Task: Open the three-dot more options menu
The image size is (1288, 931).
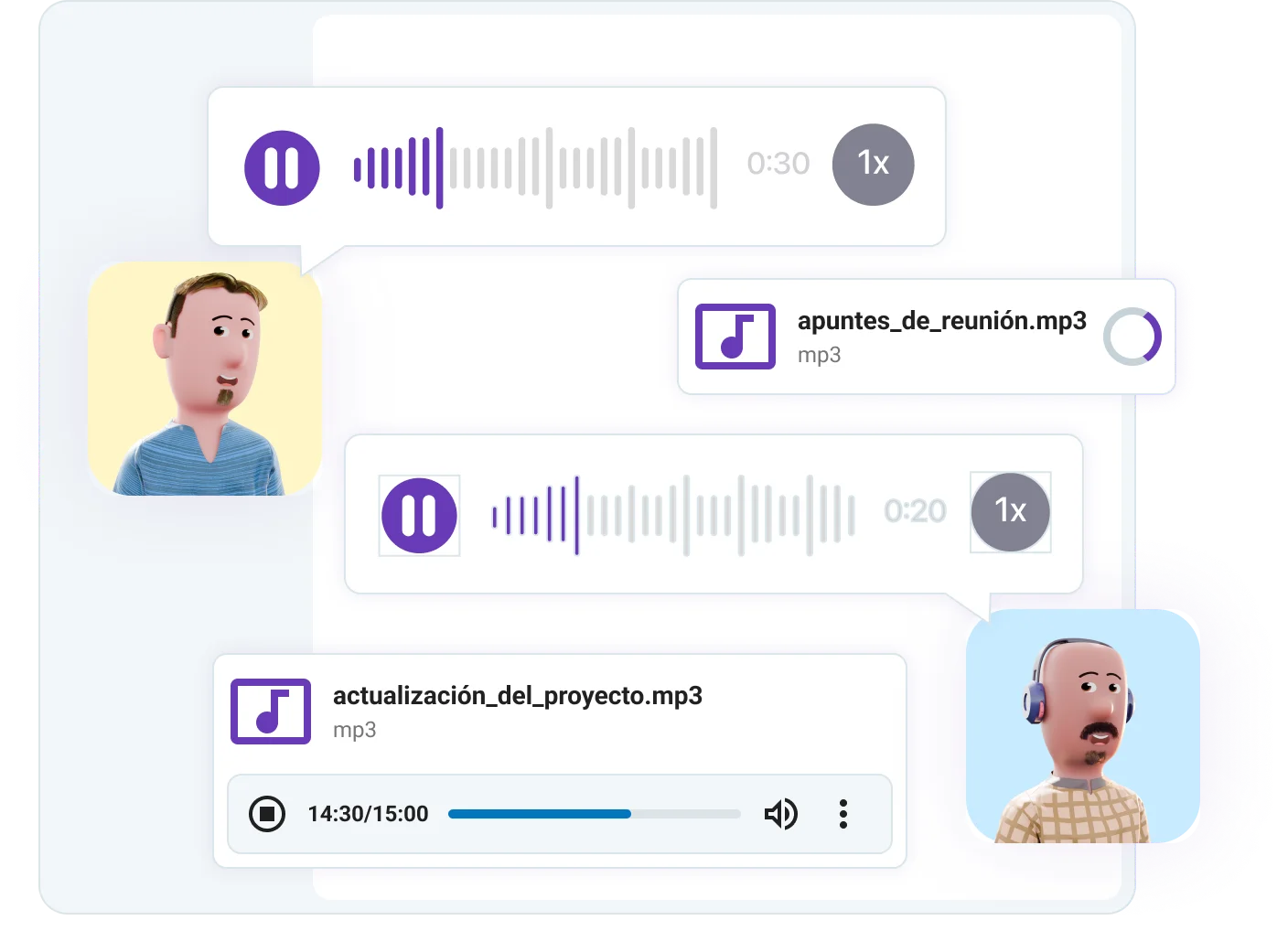Action: coord(843,814)
